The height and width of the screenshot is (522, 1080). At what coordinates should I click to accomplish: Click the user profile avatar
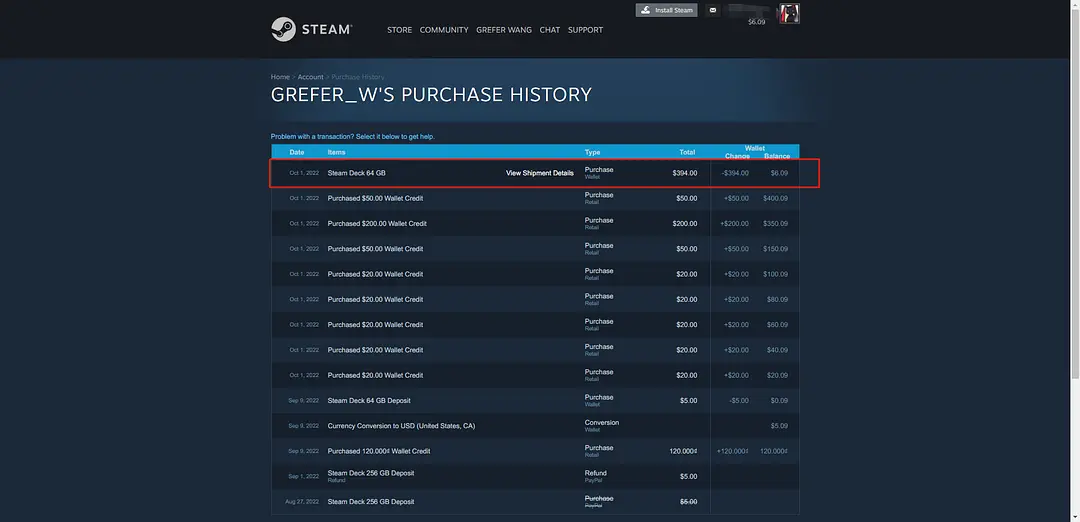(x=789, y=13)
